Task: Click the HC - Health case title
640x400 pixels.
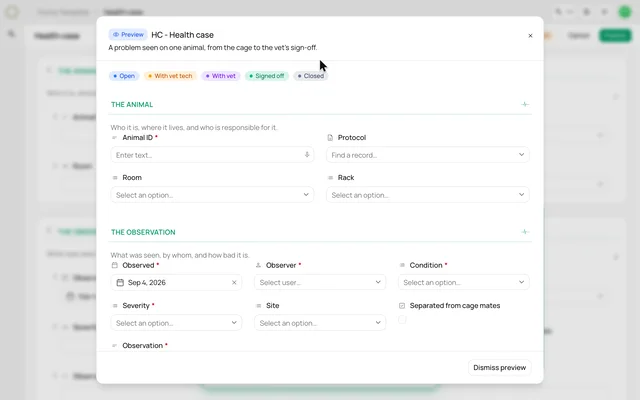Action: [x=182, y=35]
